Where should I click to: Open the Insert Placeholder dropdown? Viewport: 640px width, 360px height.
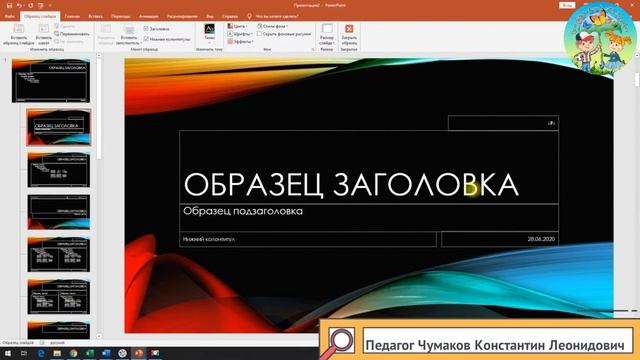(129, 35)
